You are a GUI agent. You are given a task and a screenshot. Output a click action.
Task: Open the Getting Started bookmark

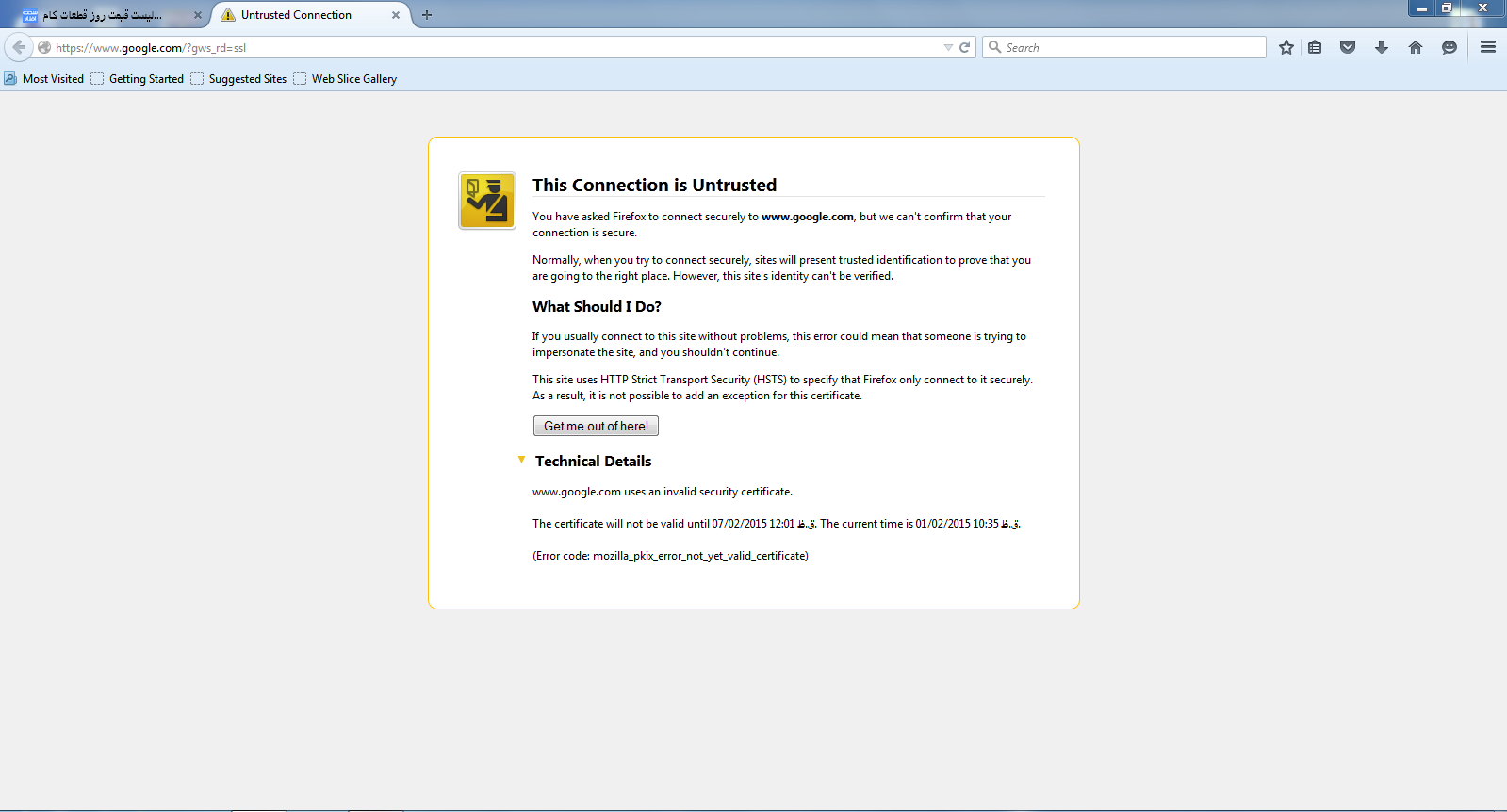coord(138,79)
